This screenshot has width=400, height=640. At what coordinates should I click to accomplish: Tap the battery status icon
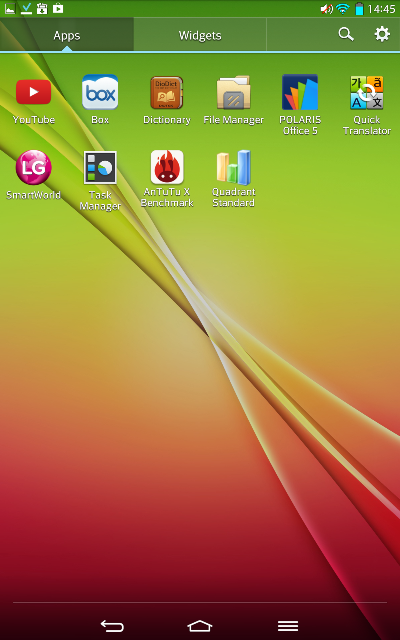(x=359, y=9)
